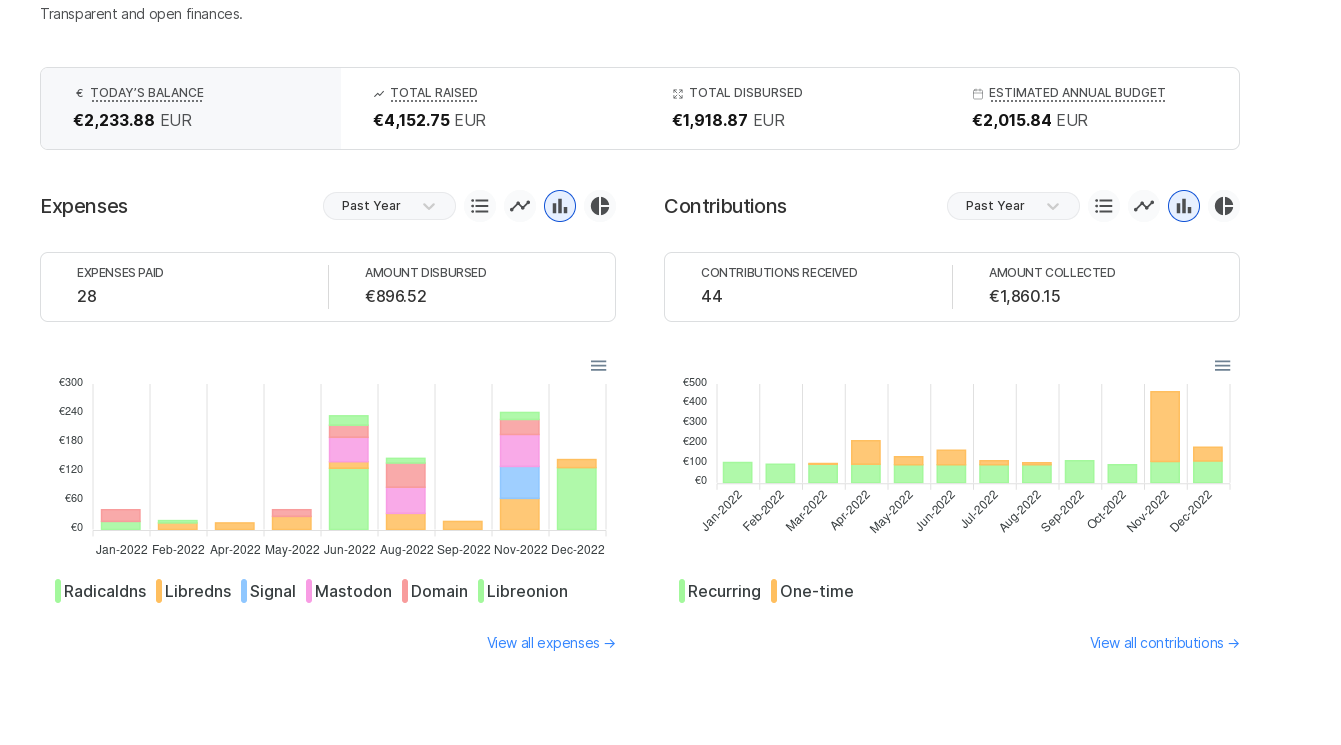Open the Expenses chart hamburger menu
This screenshot has height=745, width=1341.
pyautogui.click(x=598, y=366)
